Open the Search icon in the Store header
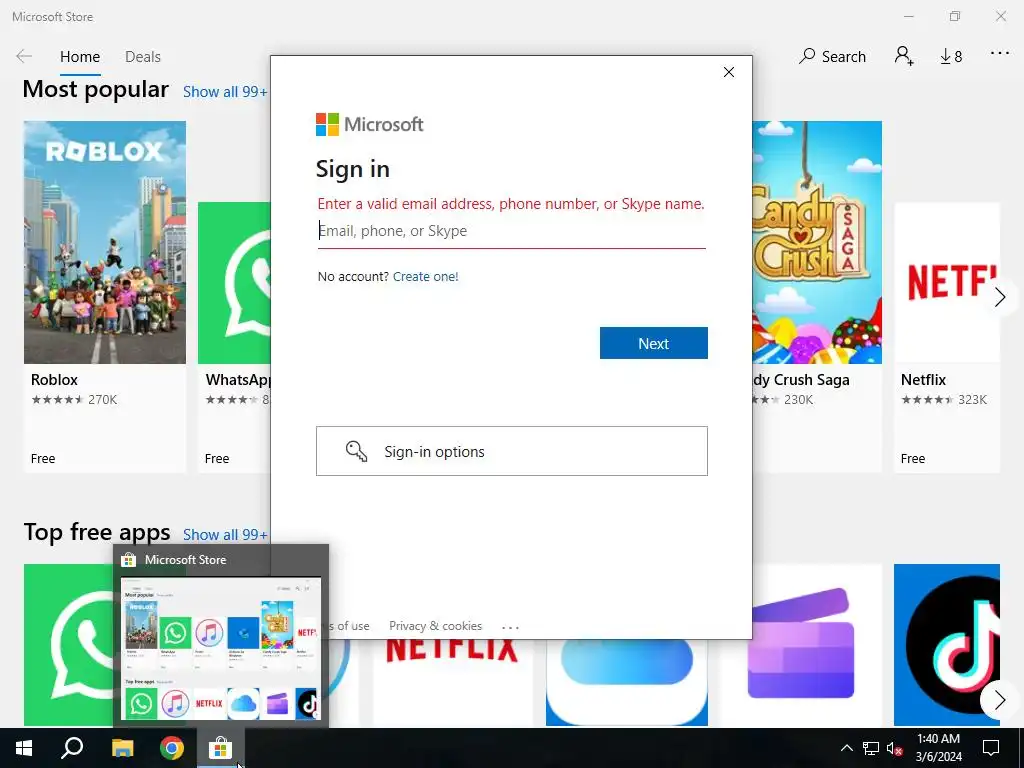Image resolution: width=1024 pixels, height=768 pixels. tap(832, 56)
